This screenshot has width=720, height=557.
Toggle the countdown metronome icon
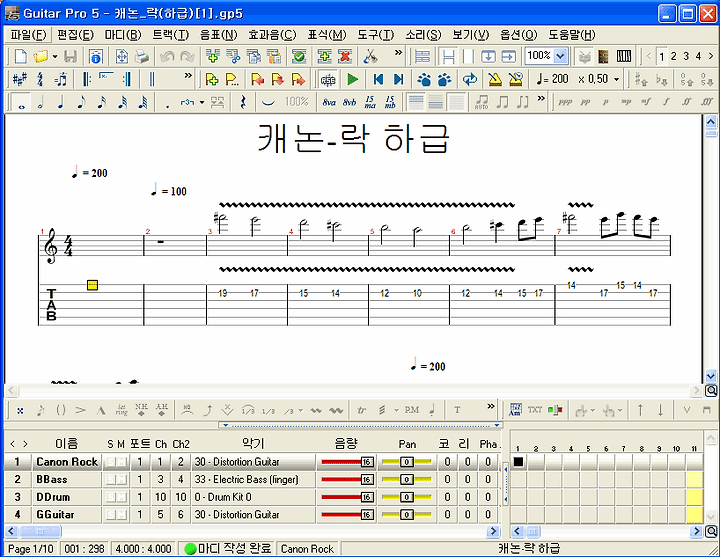(516, 79)
